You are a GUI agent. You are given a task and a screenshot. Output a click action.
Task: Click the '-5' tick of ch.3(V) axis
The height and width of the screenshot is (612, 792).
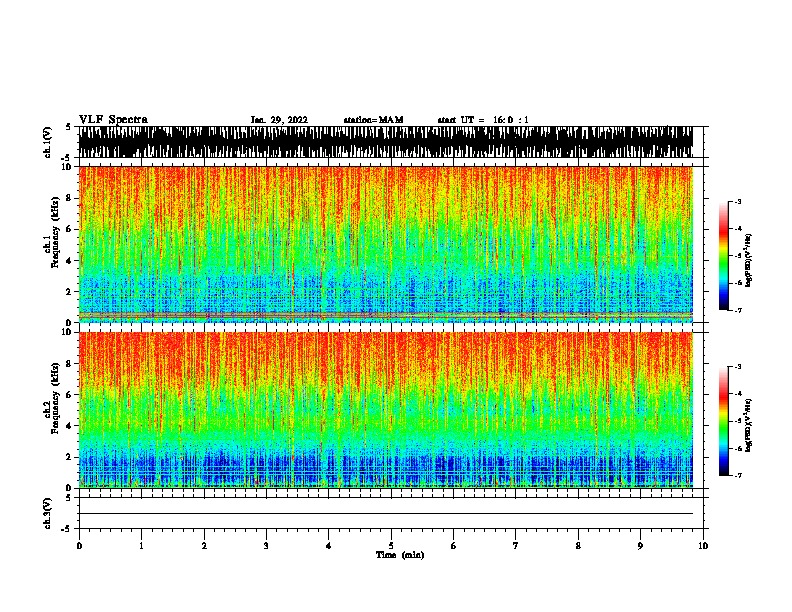[66, 529]
